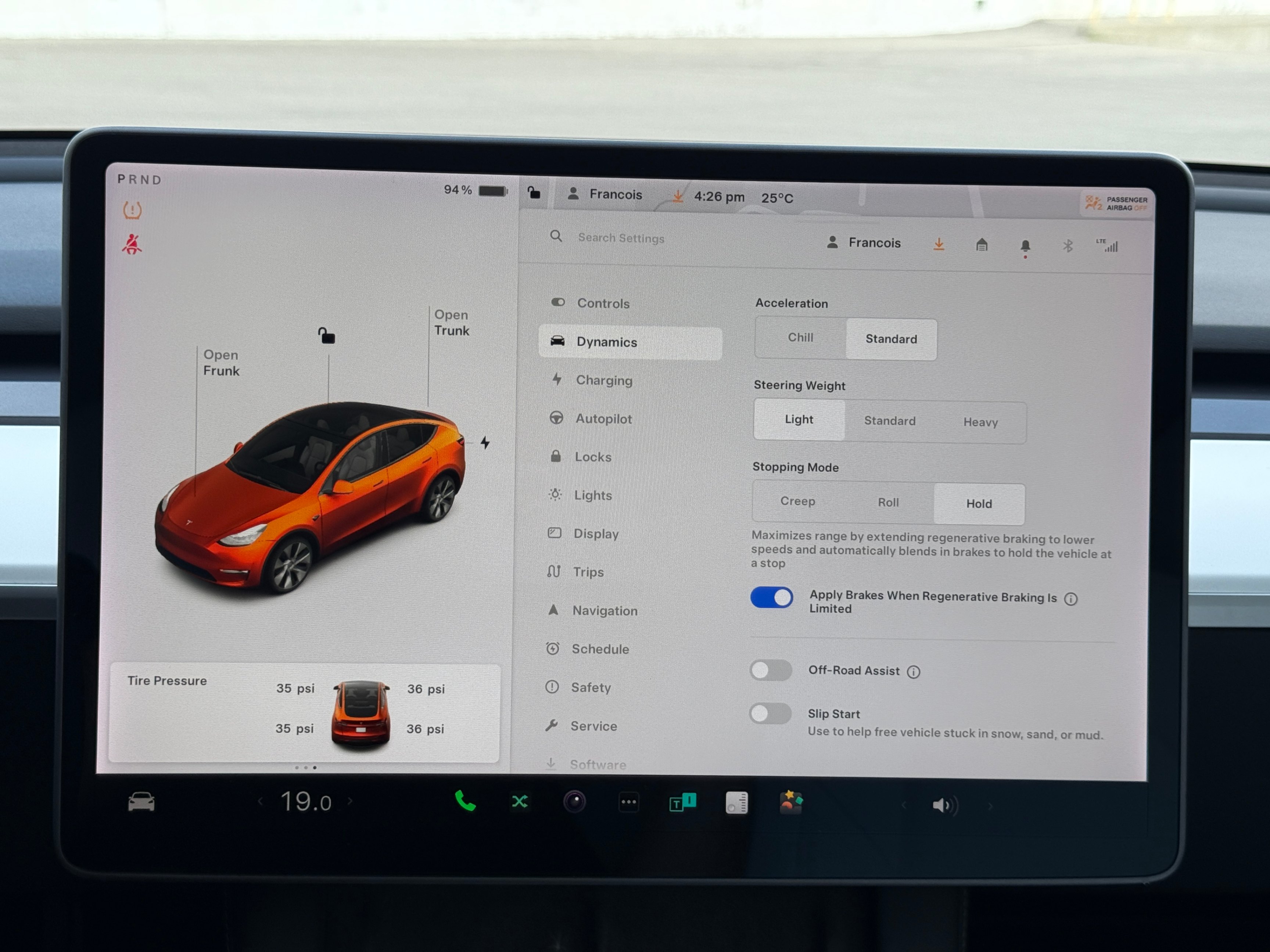Viewport: 1270px width, 952px height.
Task: Click the Search Settings field
Action: click(621, 238)
